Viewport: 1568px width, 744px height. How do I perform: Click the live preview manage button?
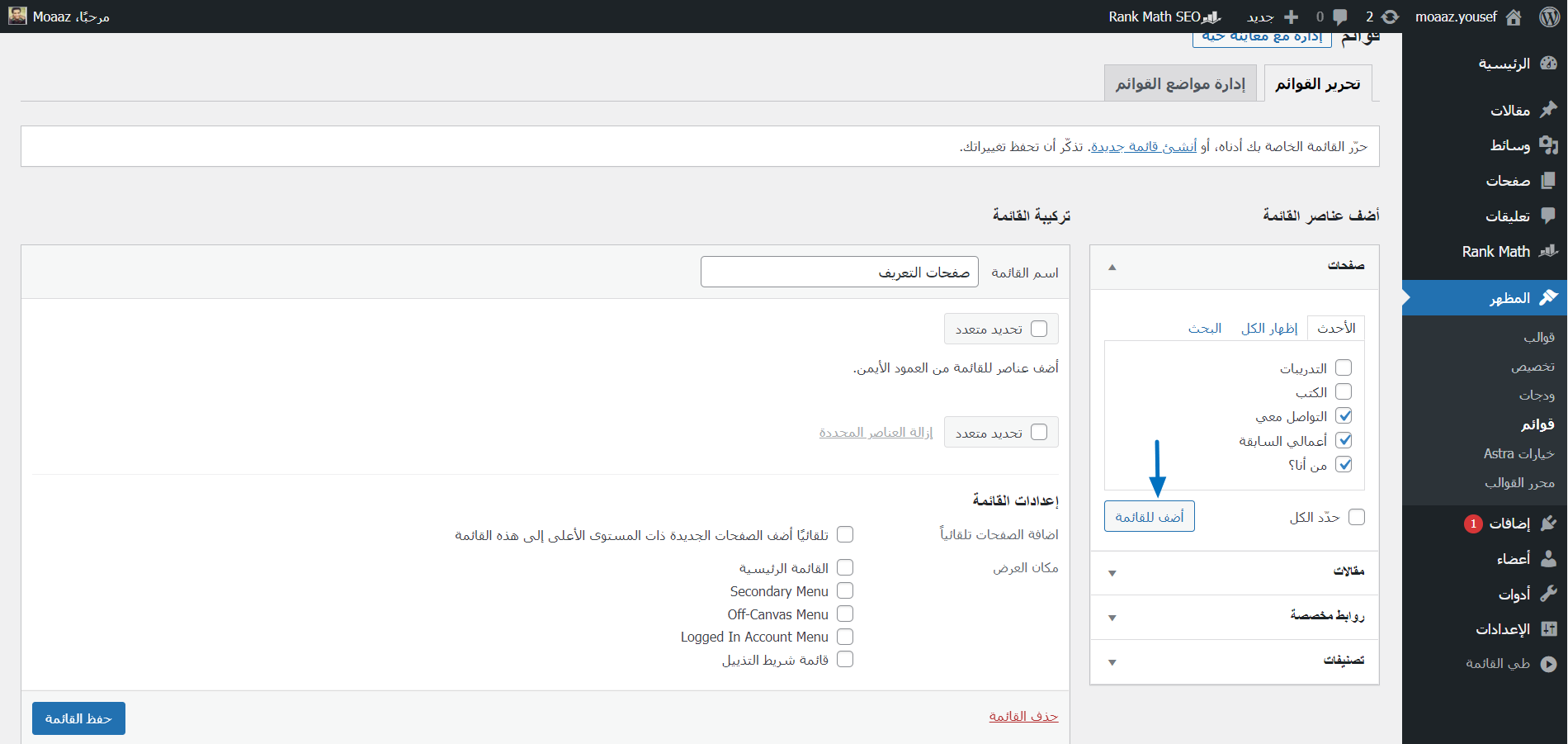(x=1262, y=38)
